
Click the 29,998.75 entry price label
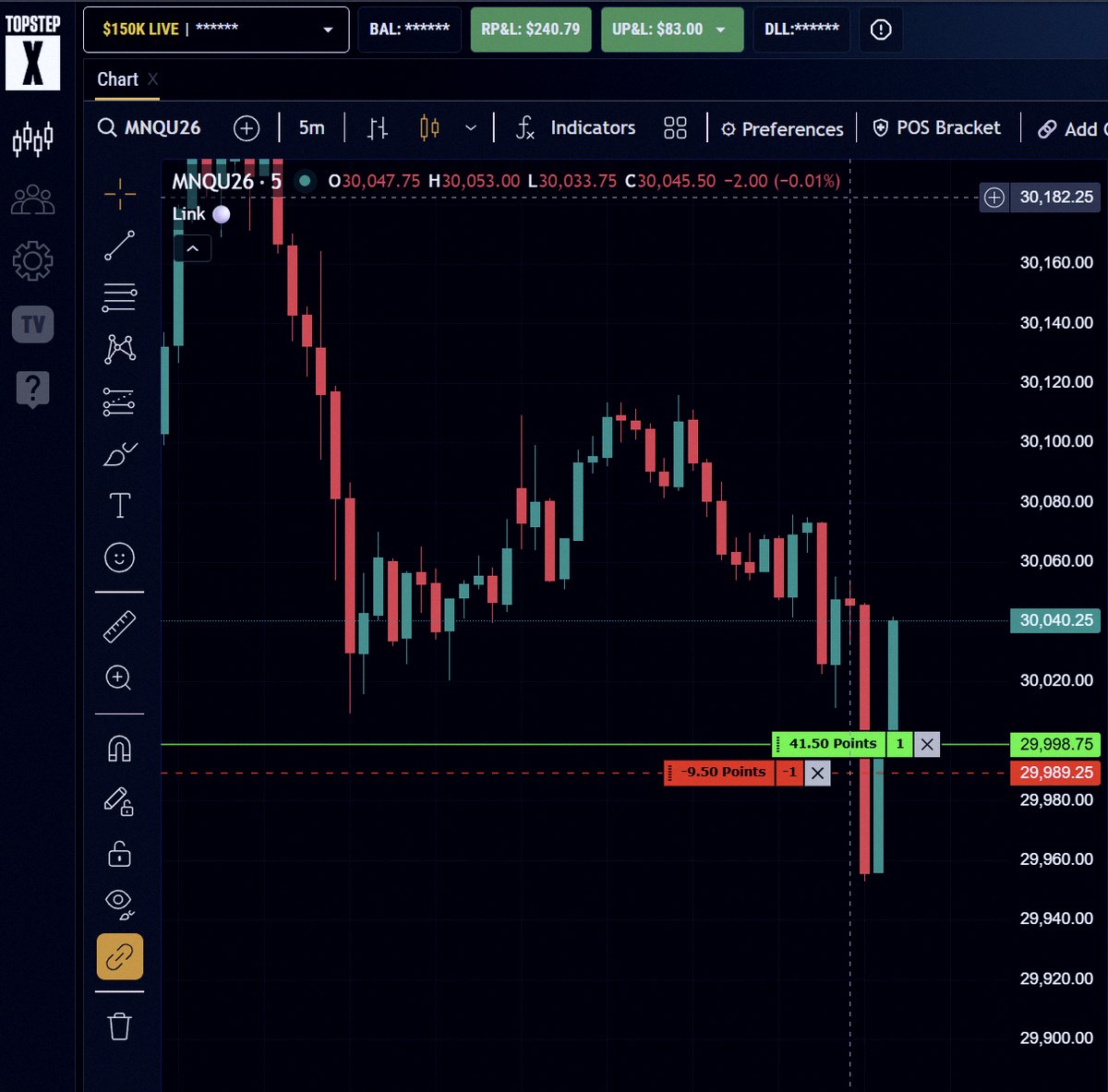click(1055, 744)
